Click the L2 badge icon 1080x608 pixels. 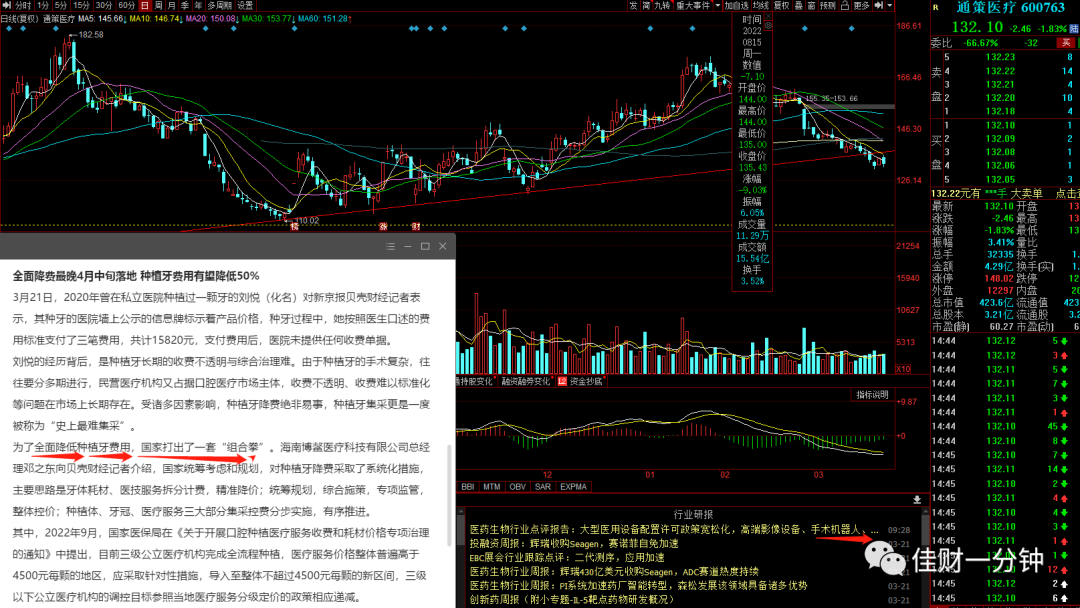562,381
